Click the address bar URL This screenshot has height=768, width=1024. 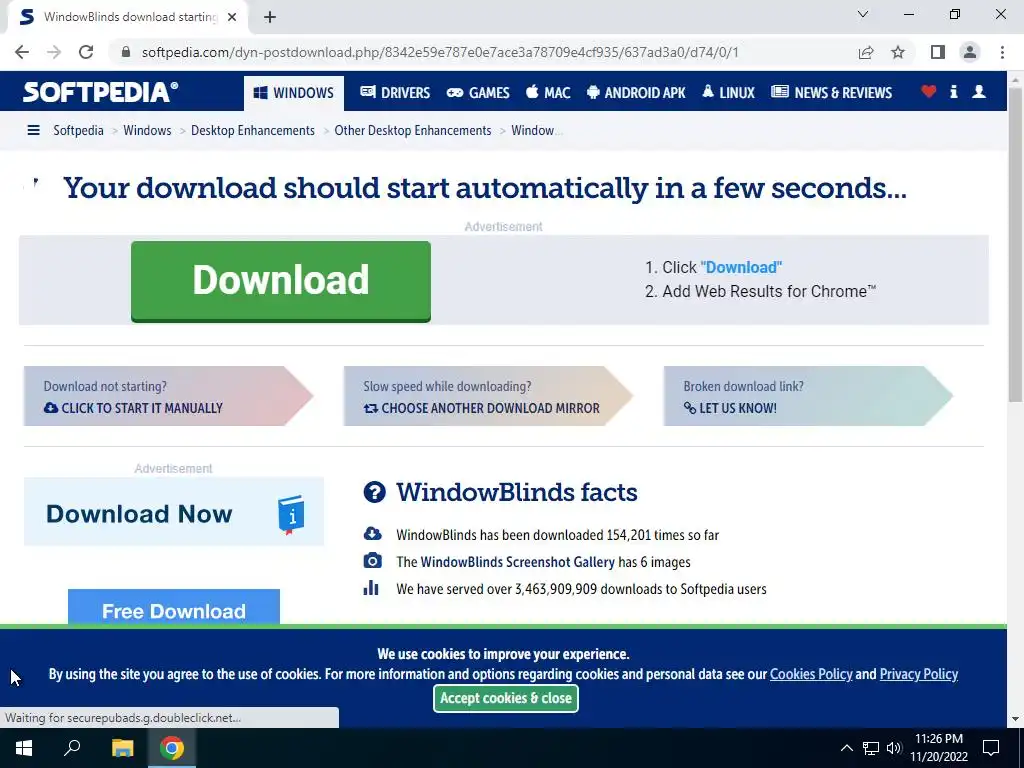click(440, 52)
